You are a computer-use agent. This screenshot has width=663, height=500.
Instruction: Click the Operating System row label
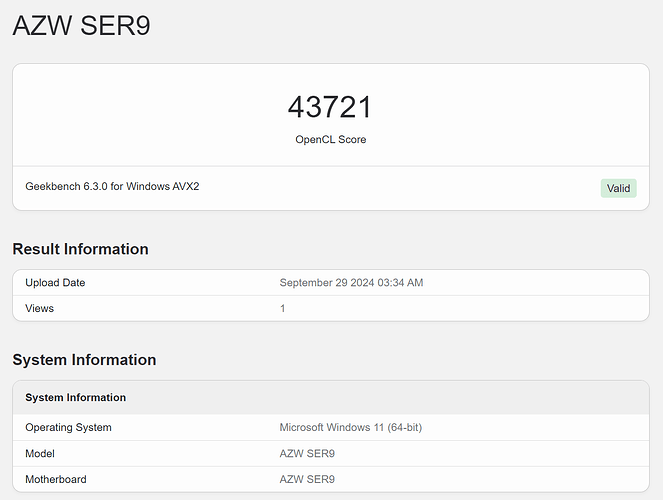(68, 428)
